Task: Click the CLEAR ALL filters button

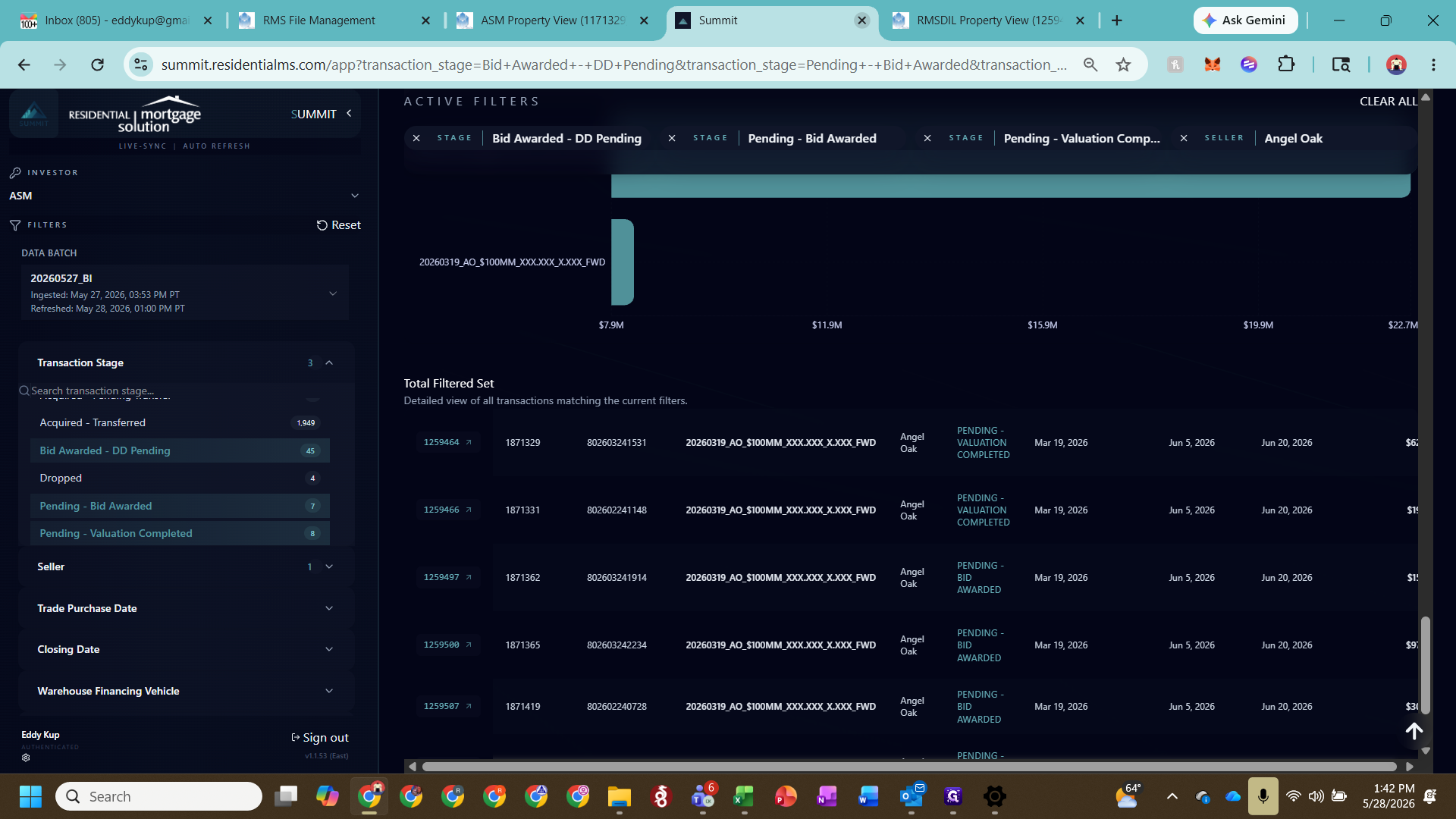Action: [x=1388, y=101]
